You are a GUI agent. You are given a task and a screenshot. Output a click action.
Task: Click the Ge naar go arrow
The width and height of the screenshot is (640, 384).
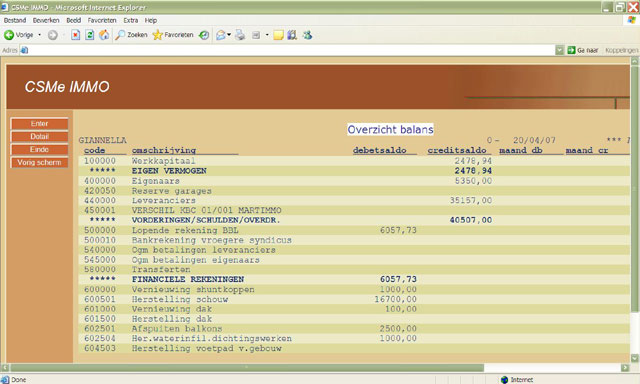583,50
